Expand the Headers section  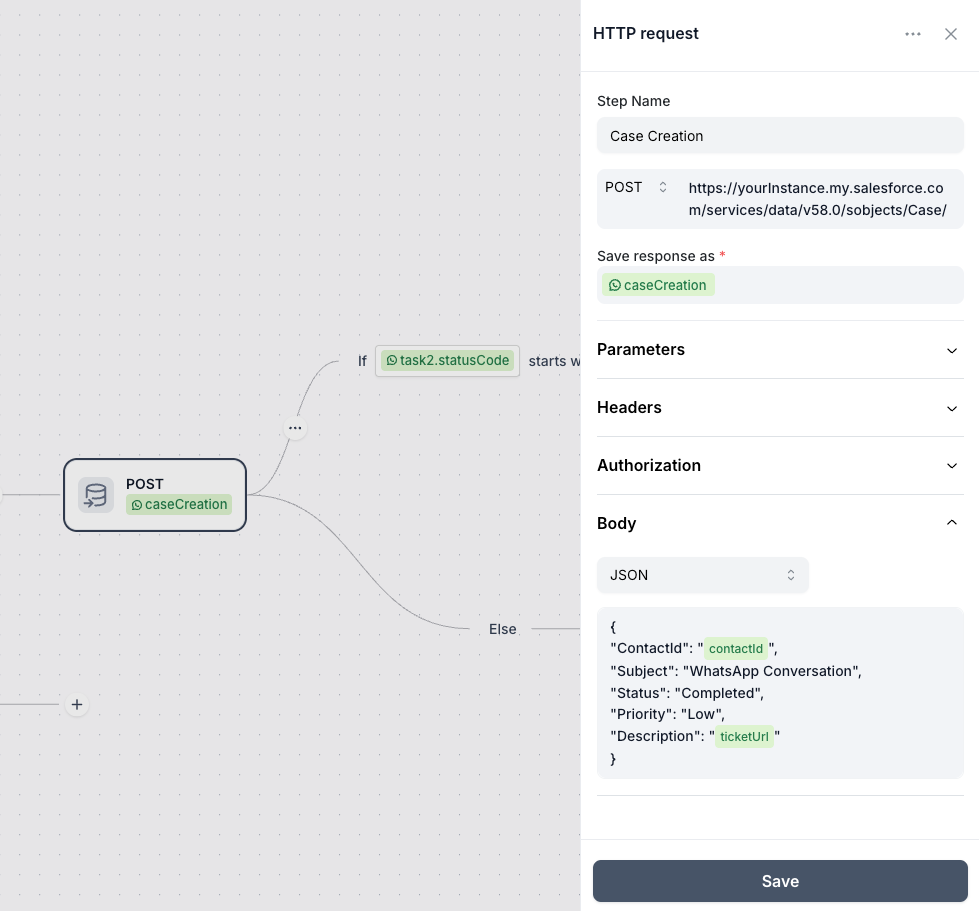pos(780,408)
